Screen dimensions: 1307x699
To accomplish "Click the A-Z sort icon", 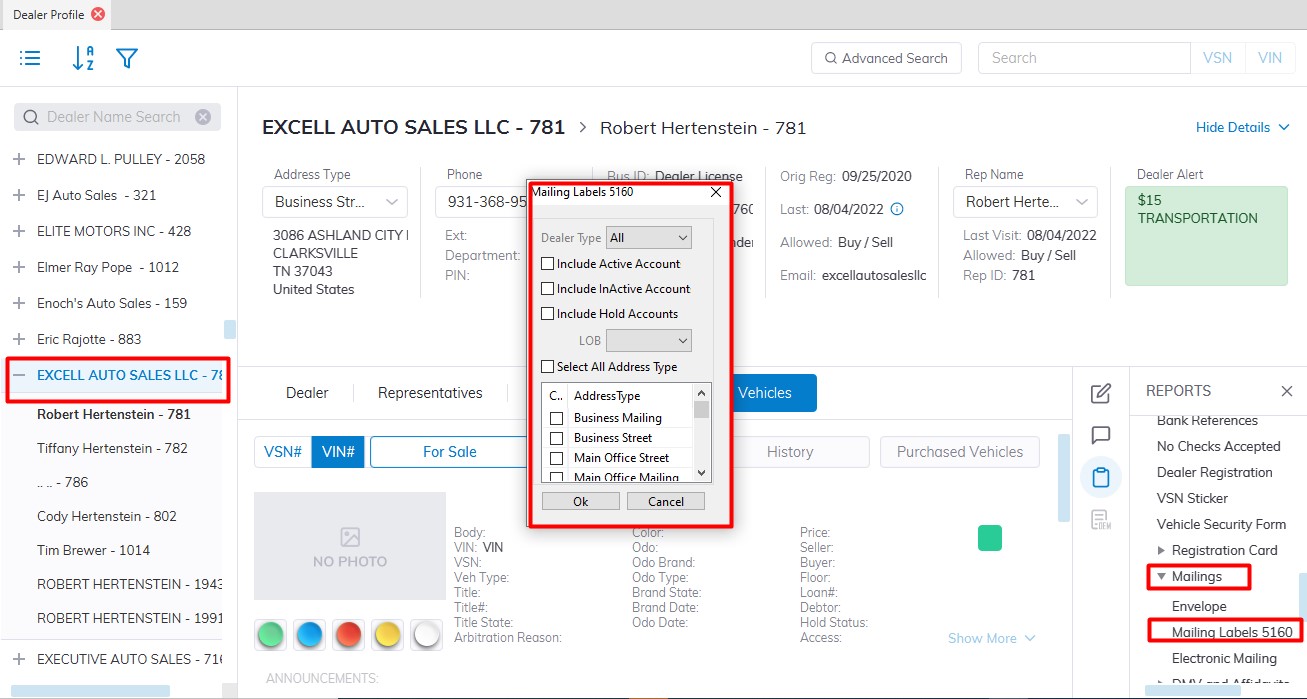I will point(83,58).
